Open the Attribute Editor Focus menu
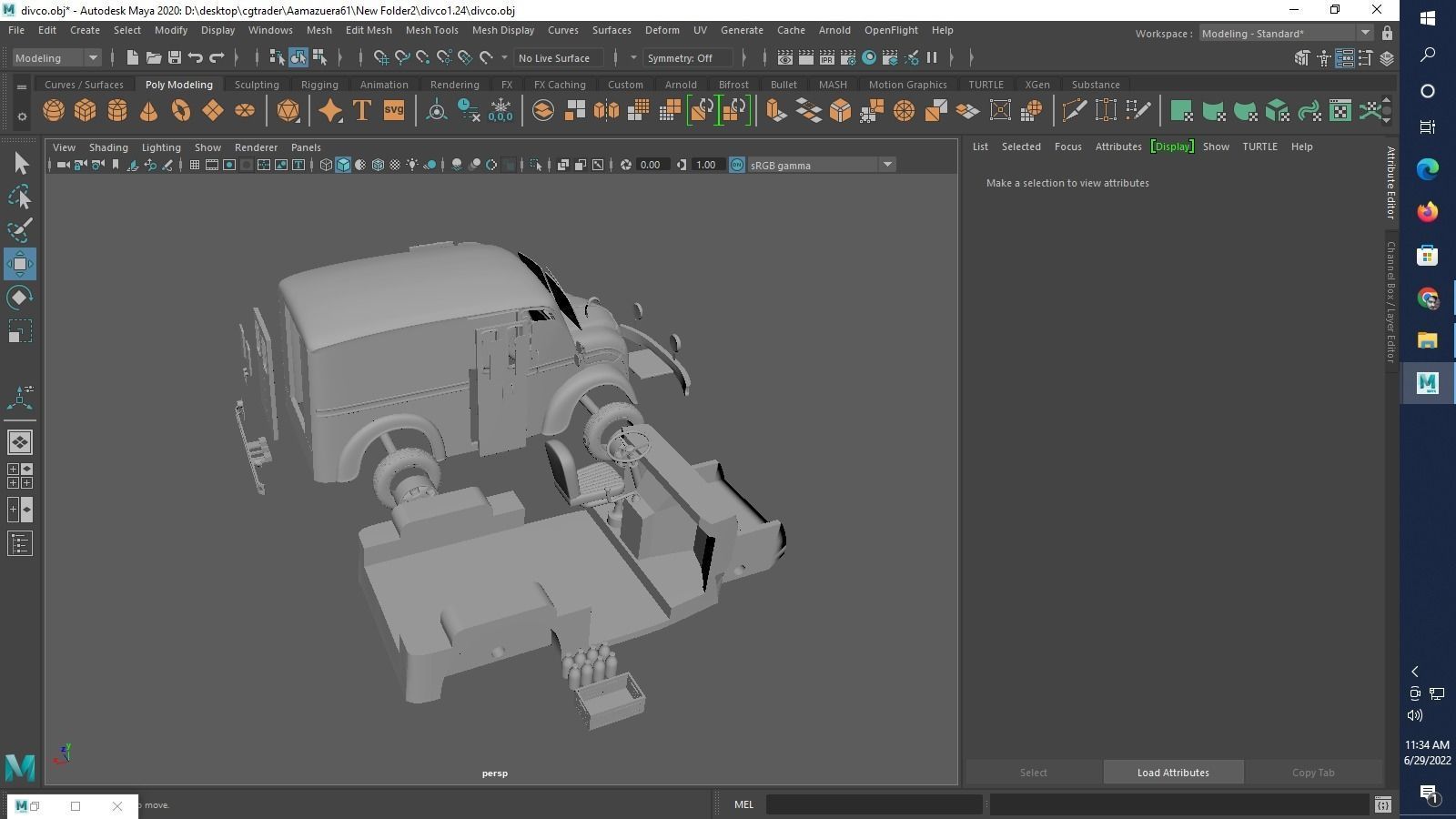This screenshot has width=1456, height=819. point(1068,147)
